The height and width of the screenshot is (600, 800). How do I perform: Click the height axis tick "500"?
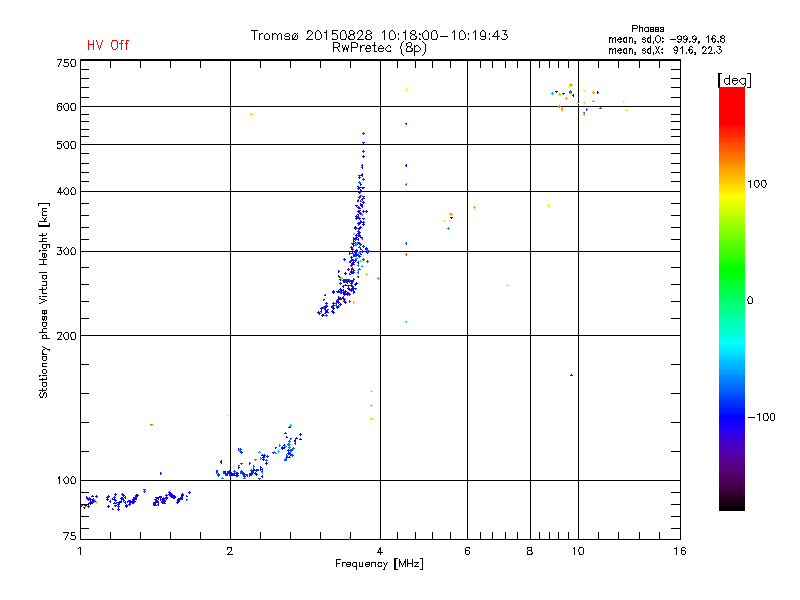coord(66,145)
